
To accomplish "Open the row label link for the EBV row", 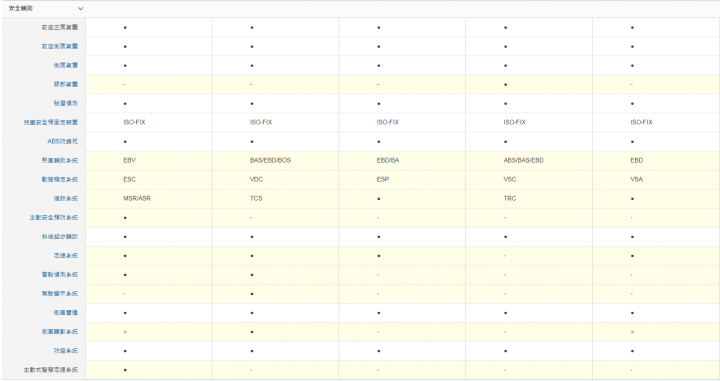I will [60, 161].
